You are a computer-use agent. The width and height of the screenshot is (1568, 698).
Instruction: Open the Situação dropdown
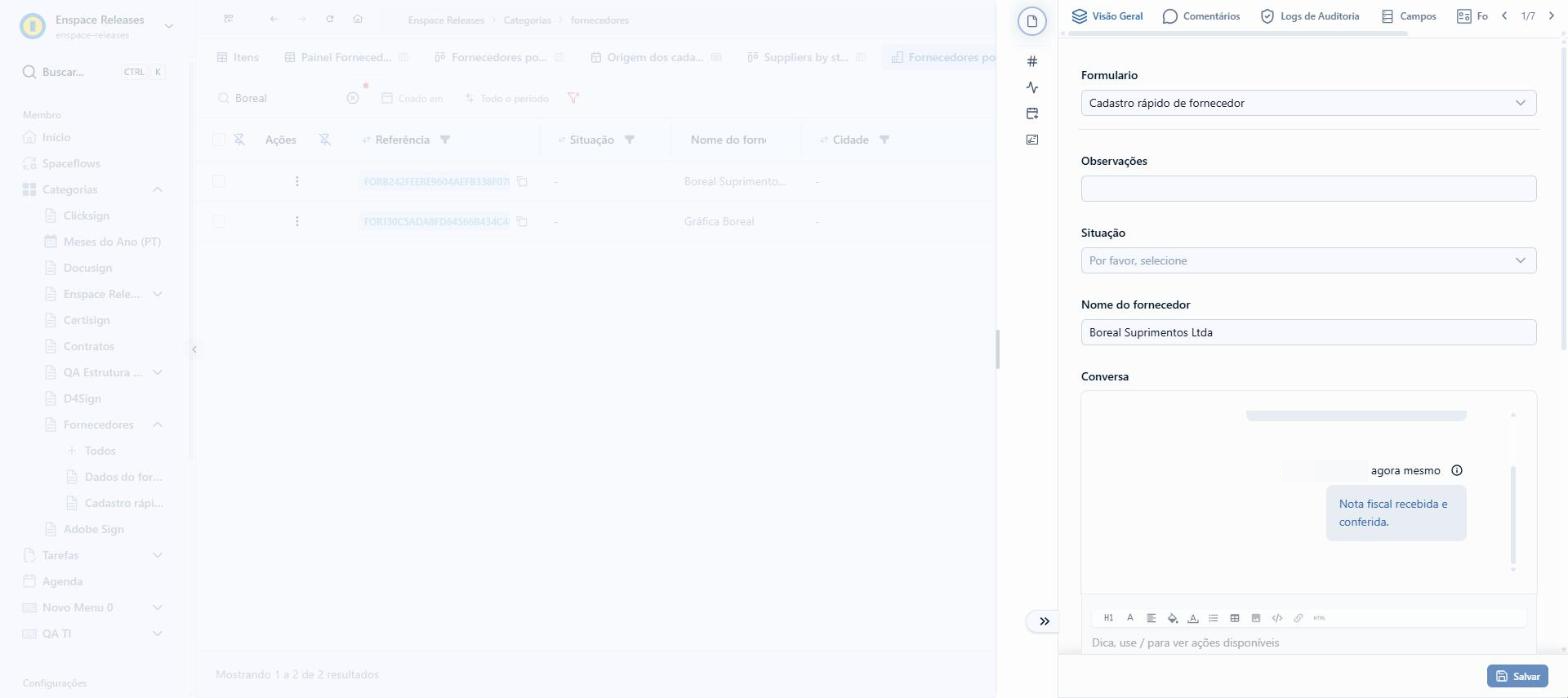coord(1308,261)
